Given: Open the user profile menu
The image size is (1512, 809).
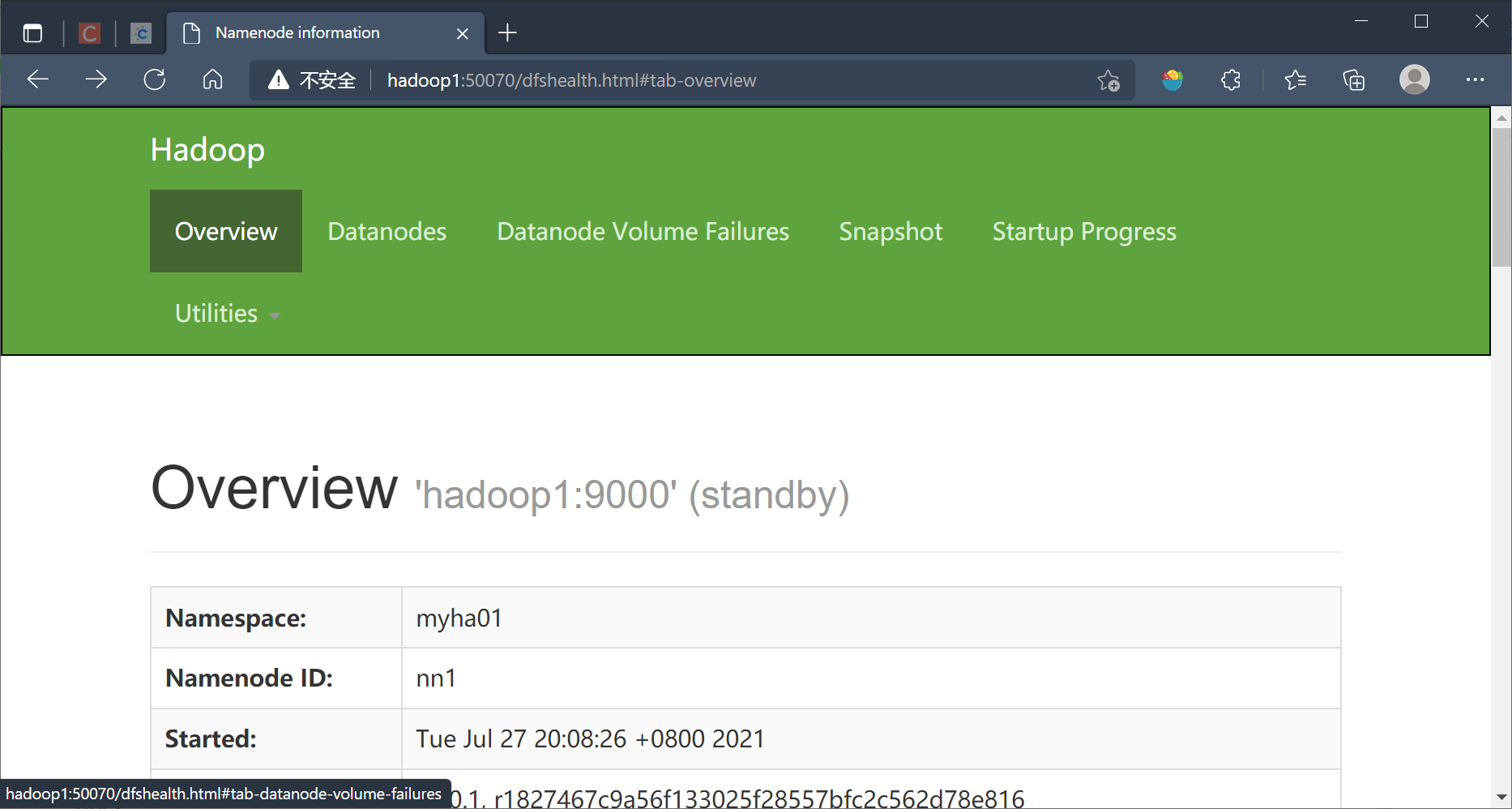Looking at the screenshot, I should pyautogui.click(x=1415, y=79).
